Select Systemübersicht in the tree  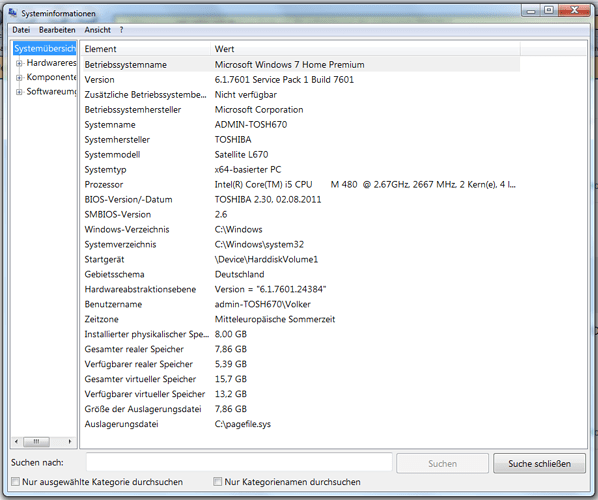click(x=45, y=48)
